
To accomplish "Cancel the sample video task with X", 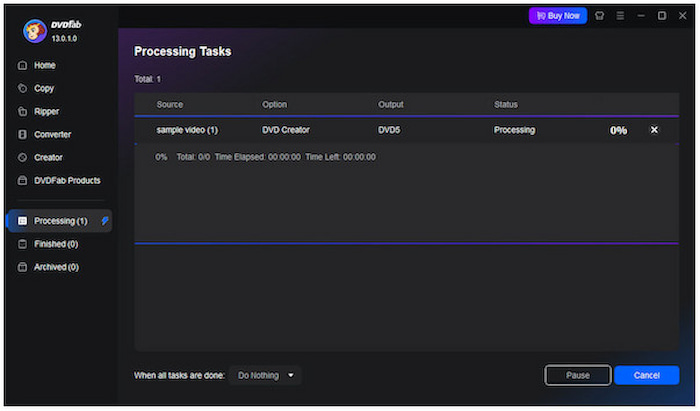I will 654,130.
